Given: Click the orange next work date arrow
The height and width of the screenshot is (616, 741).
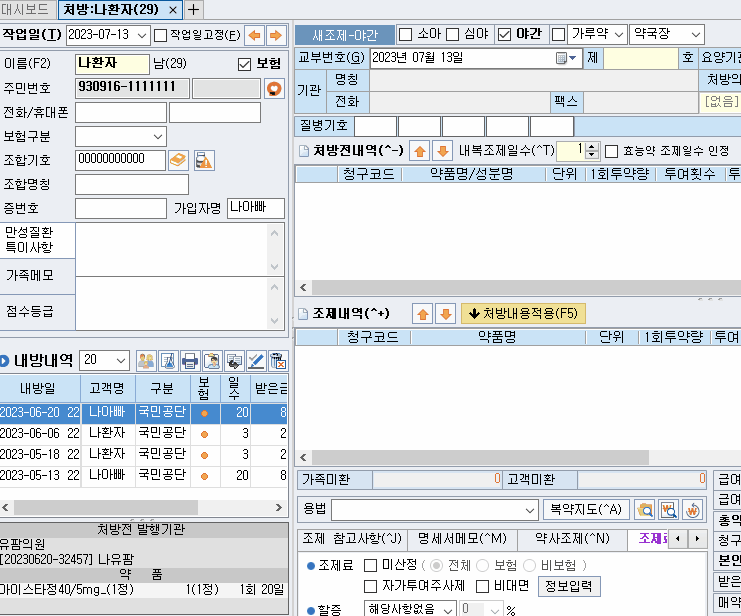Looking at the screenshot, I should pyautogui.click(x=275, y=36).
